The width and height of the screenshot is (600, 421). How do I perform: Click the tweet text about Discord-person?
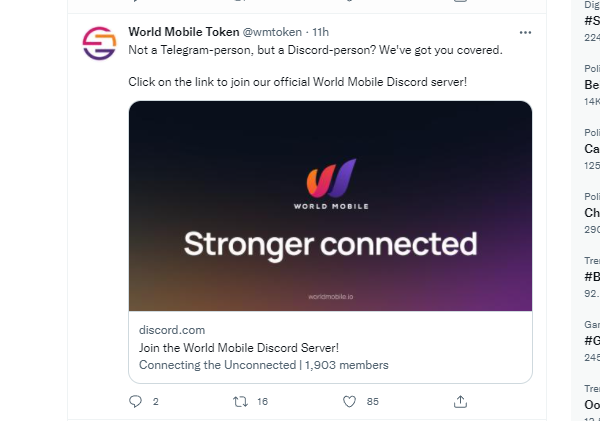pos(315,50)
